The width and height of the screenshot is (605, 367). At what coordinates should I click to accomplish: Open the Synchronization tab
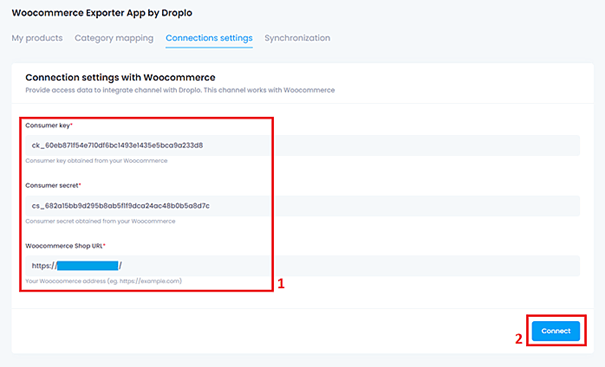tap(297, 38)
